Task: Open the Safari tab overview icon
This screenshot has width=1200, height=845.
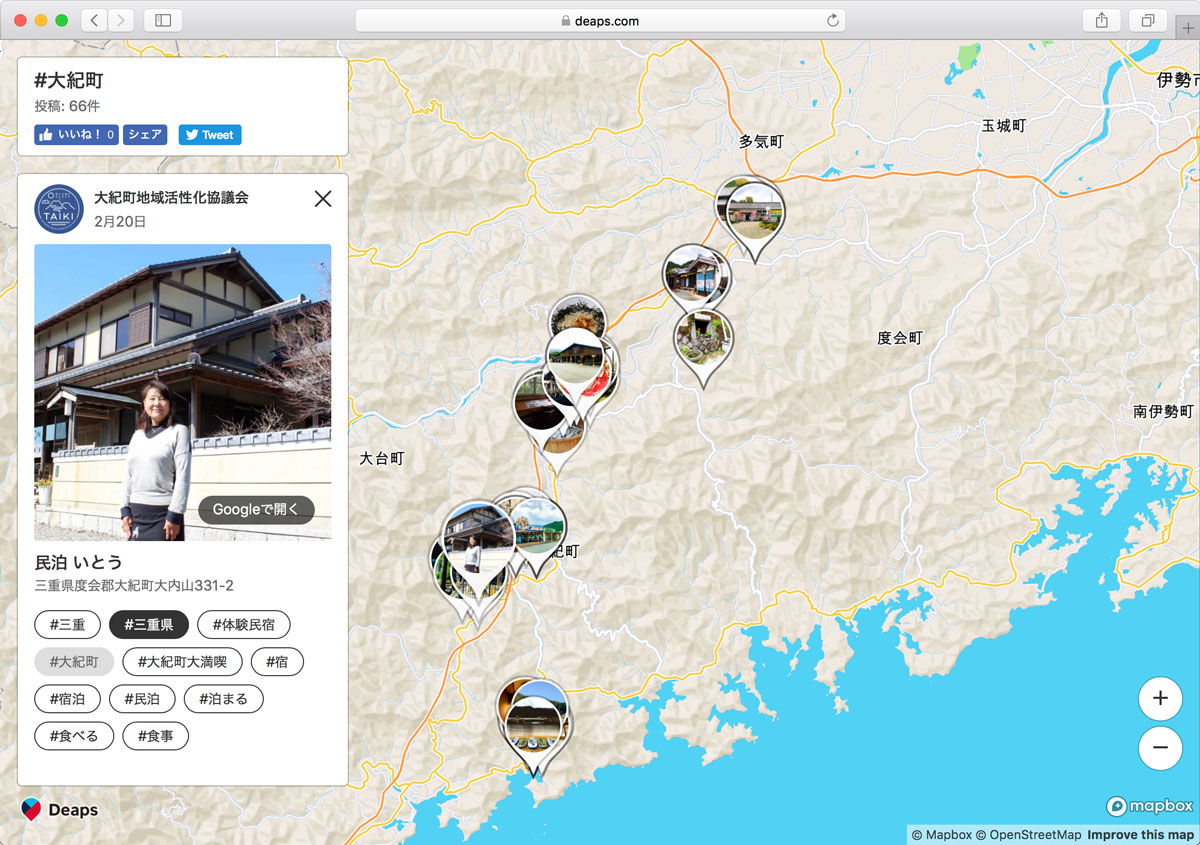Action: click(1147, 20)
